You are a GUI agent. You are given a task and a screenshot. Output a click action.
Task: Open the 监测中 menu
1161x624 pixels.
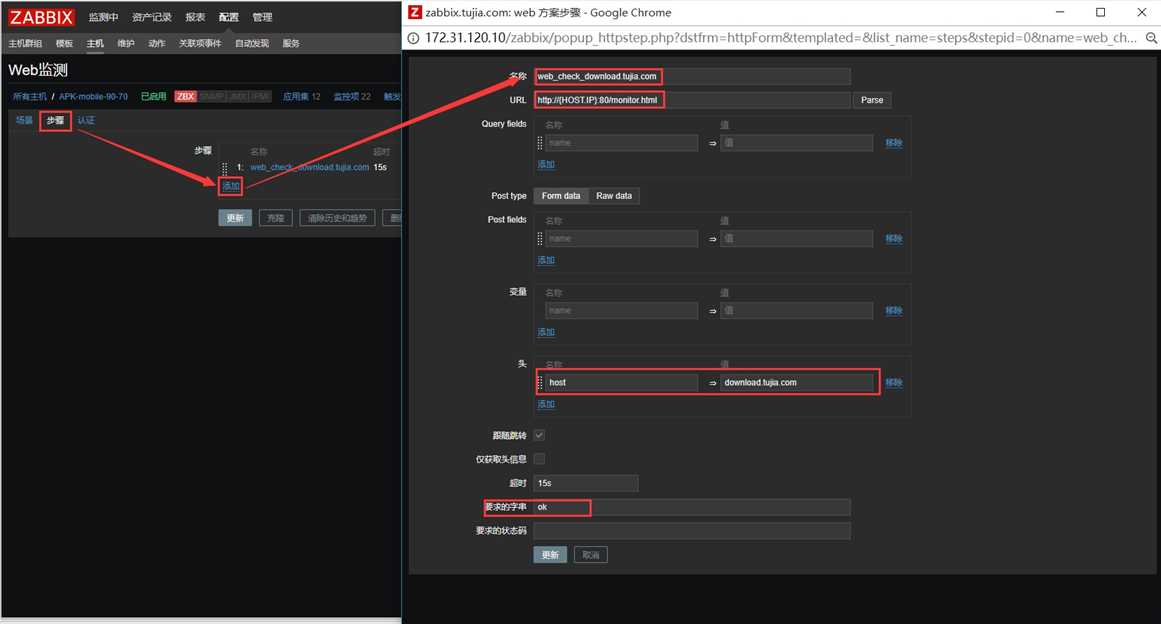tap(103, 17)
